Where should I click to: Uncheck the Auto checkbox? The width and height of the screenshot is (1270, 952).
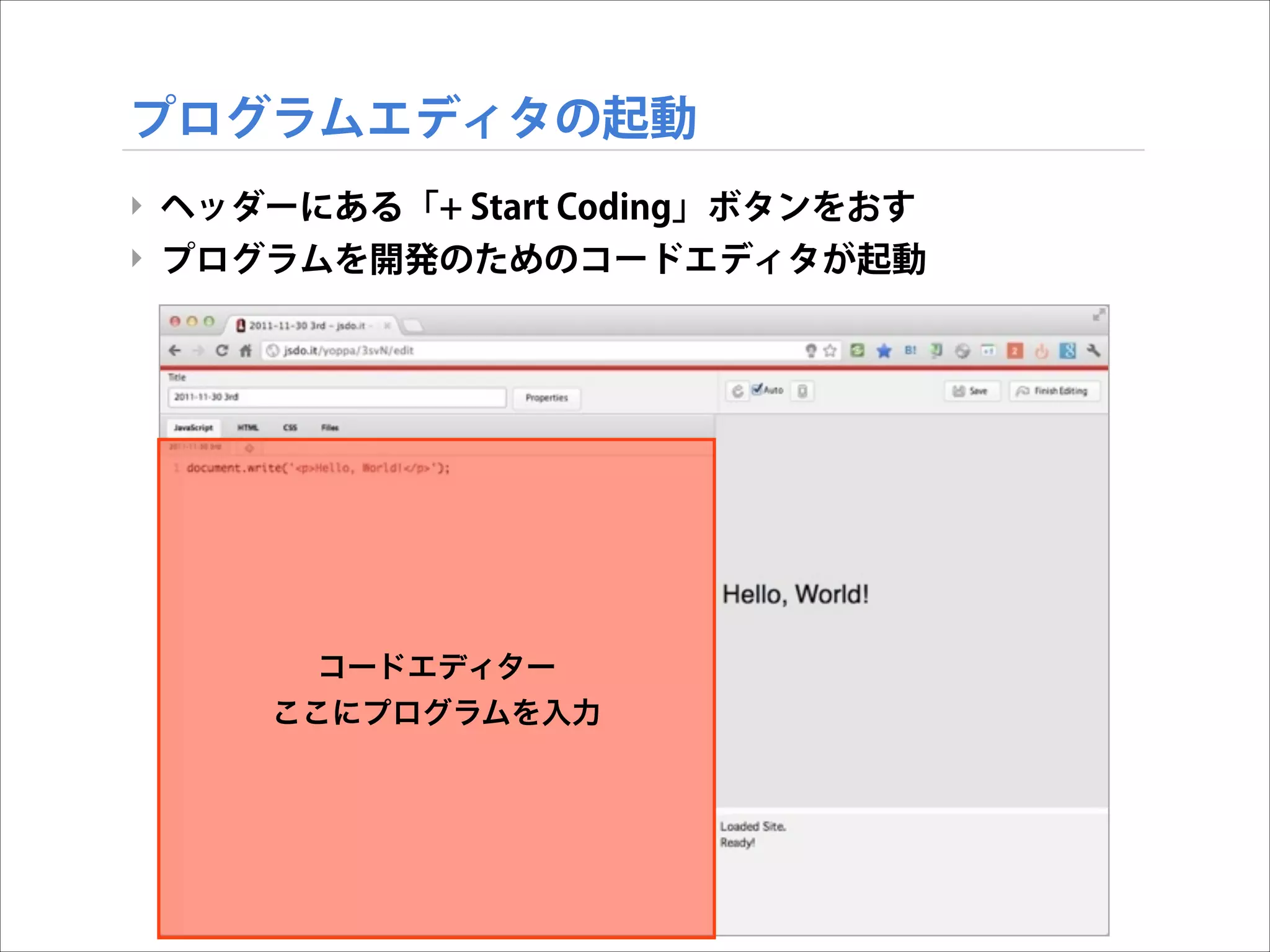point(757,389)
